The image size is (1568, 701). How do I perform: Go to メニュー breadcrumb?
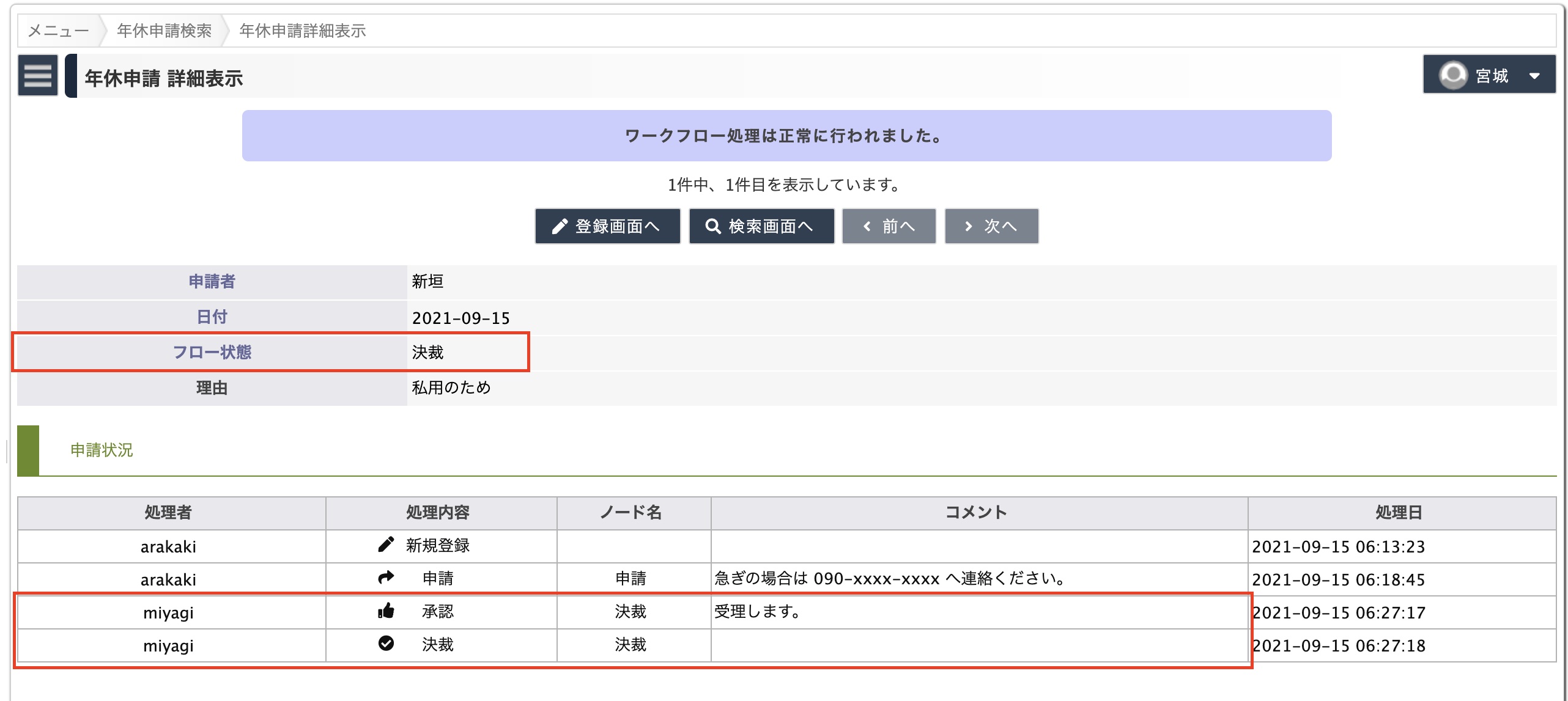(59, 31)
